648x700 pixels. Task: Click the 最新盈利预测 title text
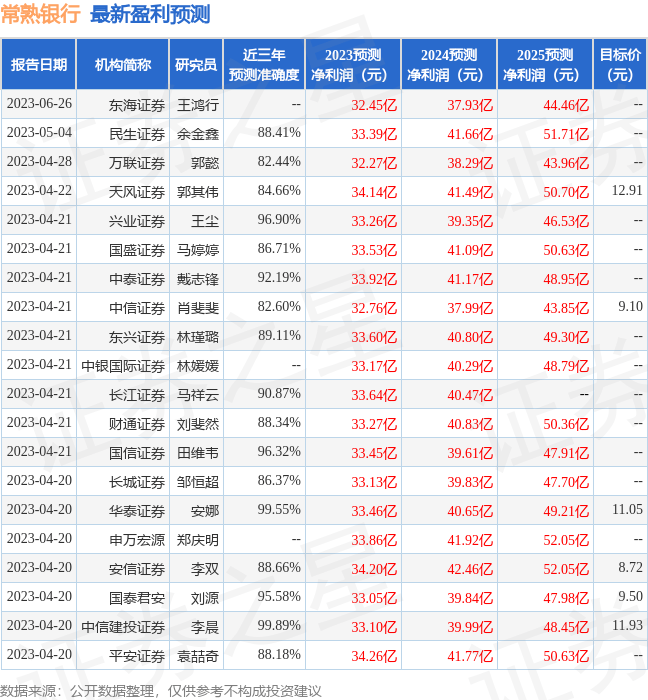pyautogui.click(x=150, y=14)
